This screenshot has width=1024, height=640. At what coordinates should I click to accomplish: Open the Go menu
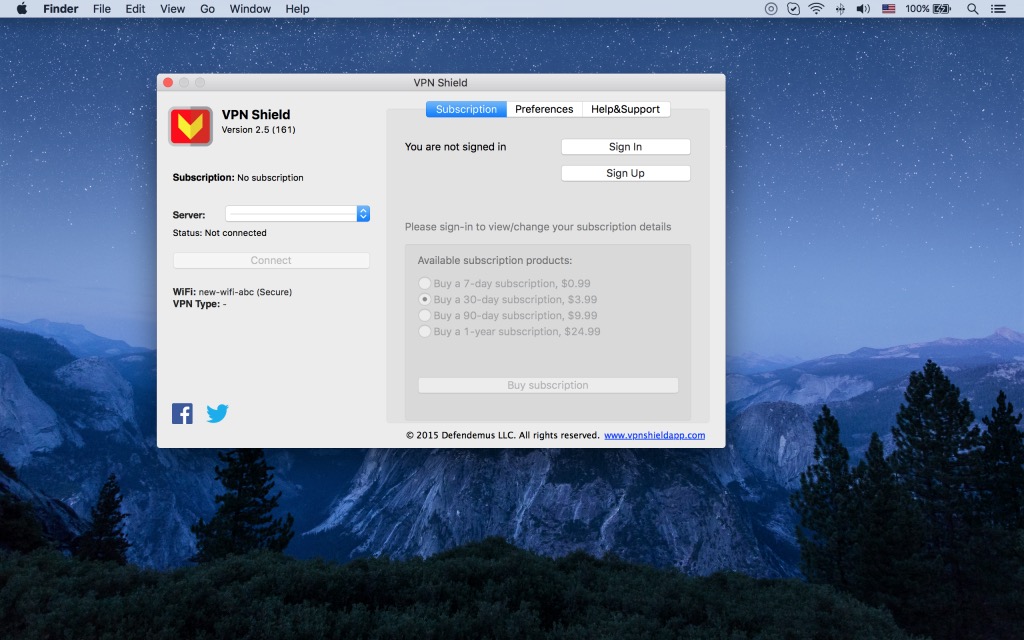click(207, 8)
